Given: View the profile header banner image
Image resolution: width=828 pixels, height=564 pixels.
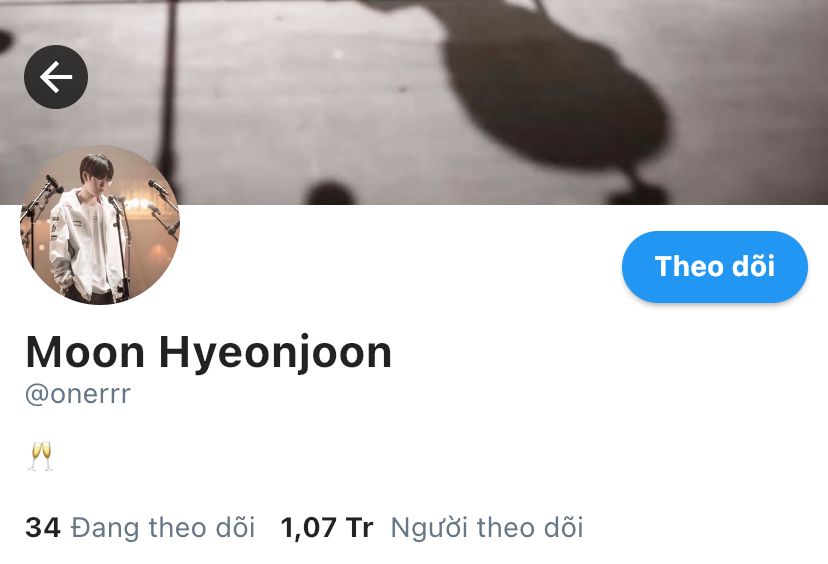Looking at the screenshot, I should 414,102.
